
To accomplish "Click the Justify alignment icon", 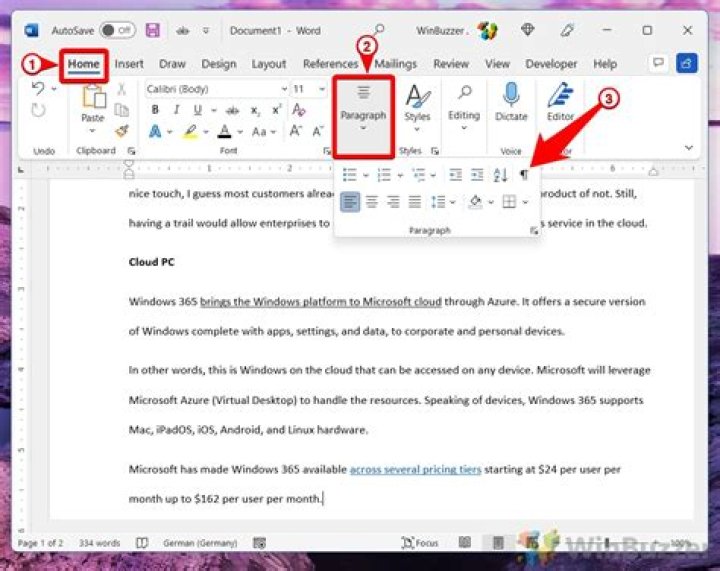I will coord(415,202).
